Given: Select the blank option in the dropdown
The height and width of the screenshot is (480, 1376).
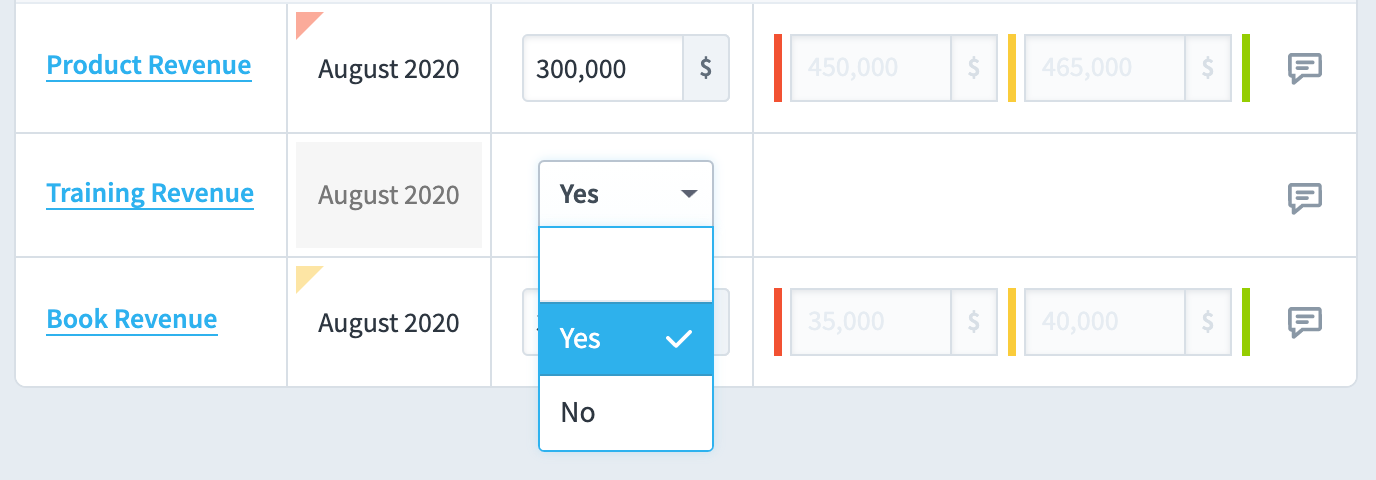Looking at the screenshot, I should pyautogui.click(x=626, y=265).
